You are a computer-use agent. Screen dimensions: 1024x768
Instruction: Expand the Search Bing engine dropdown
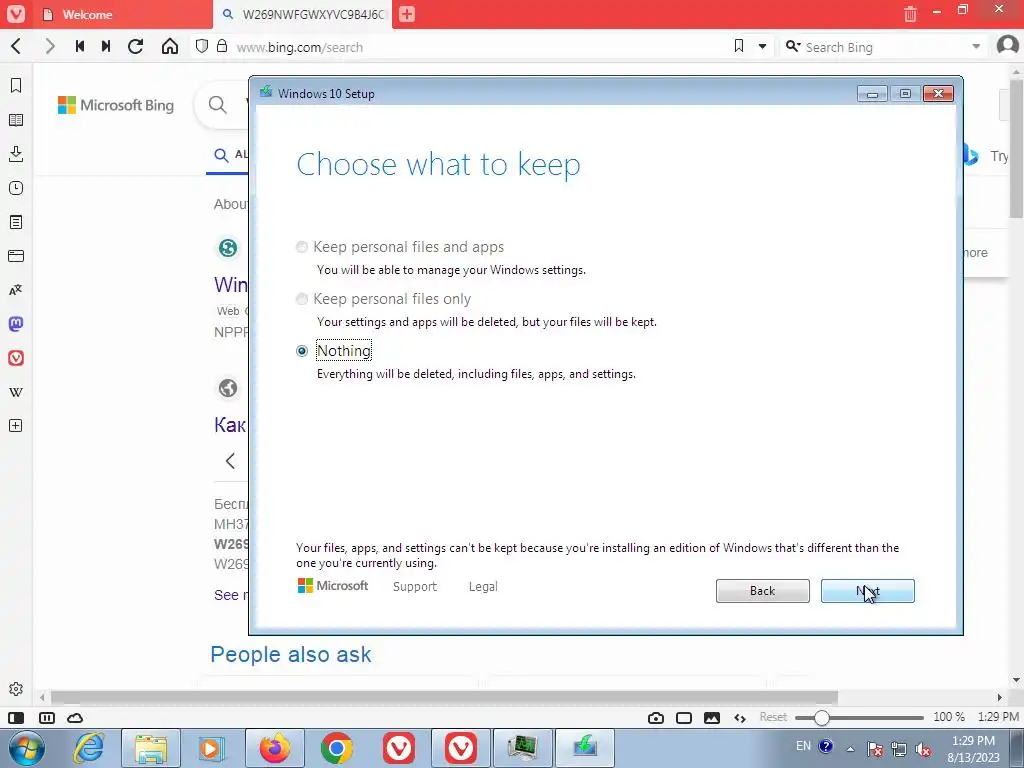click(976, 47)
